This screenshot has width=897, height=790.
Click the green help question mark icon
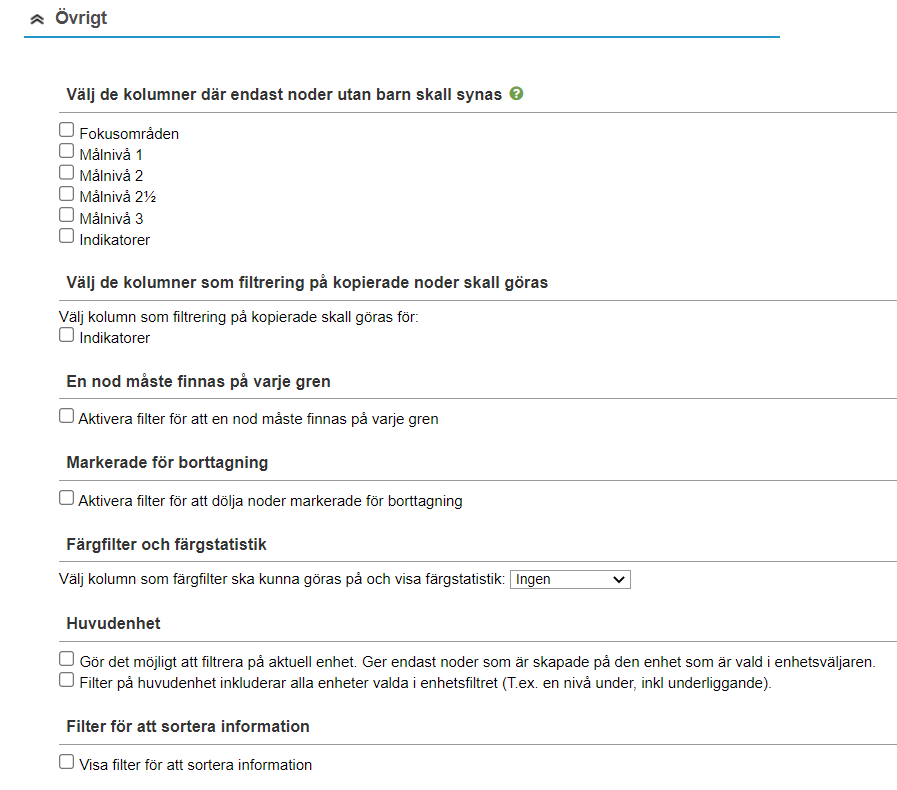click(x=516, y=94)
